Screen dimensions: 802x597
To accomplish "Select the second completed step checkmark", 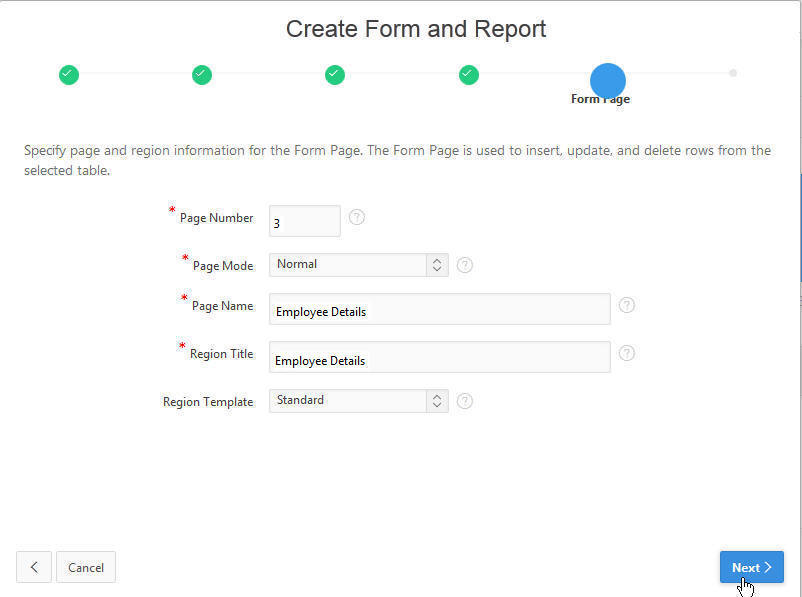I will click(x=202, y=74).
